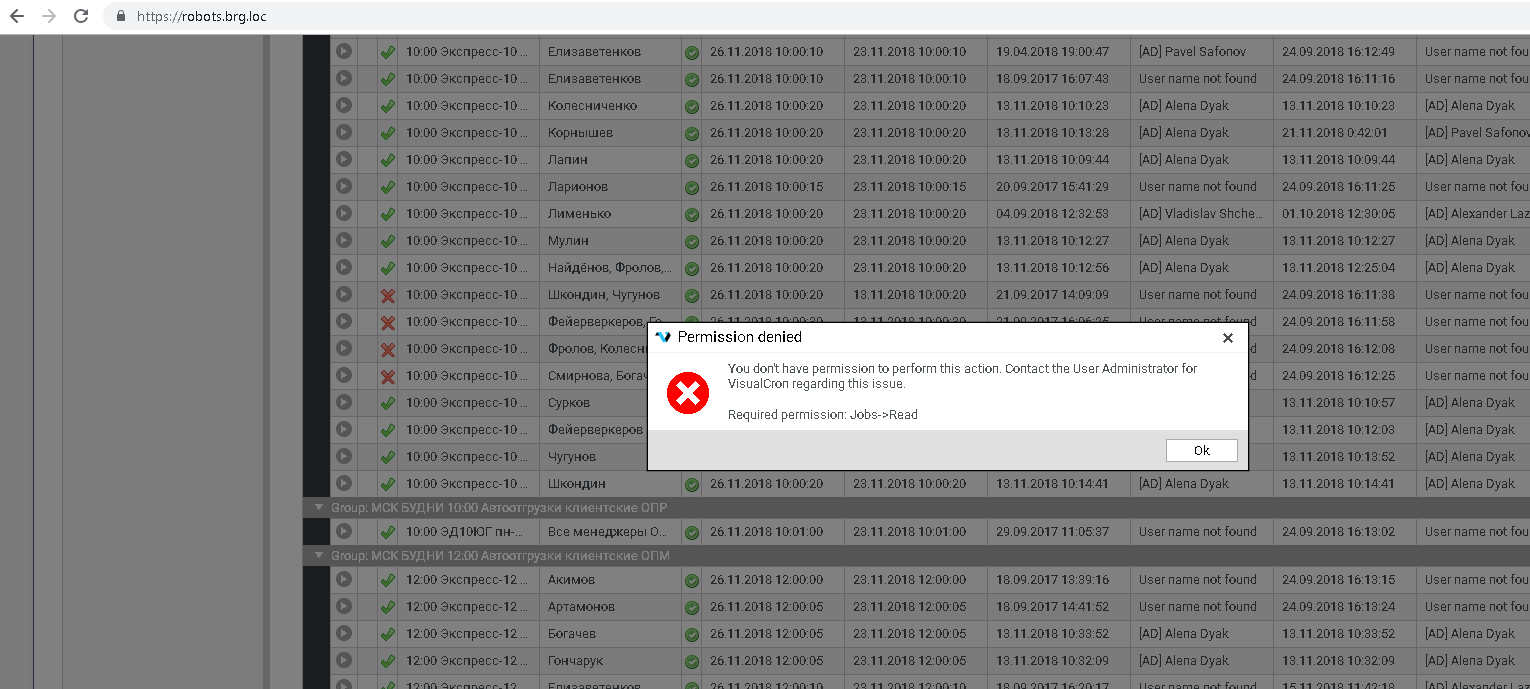Select the Ларионов job row
This screenshot has width=1530, height=689.
pos(578,187)
